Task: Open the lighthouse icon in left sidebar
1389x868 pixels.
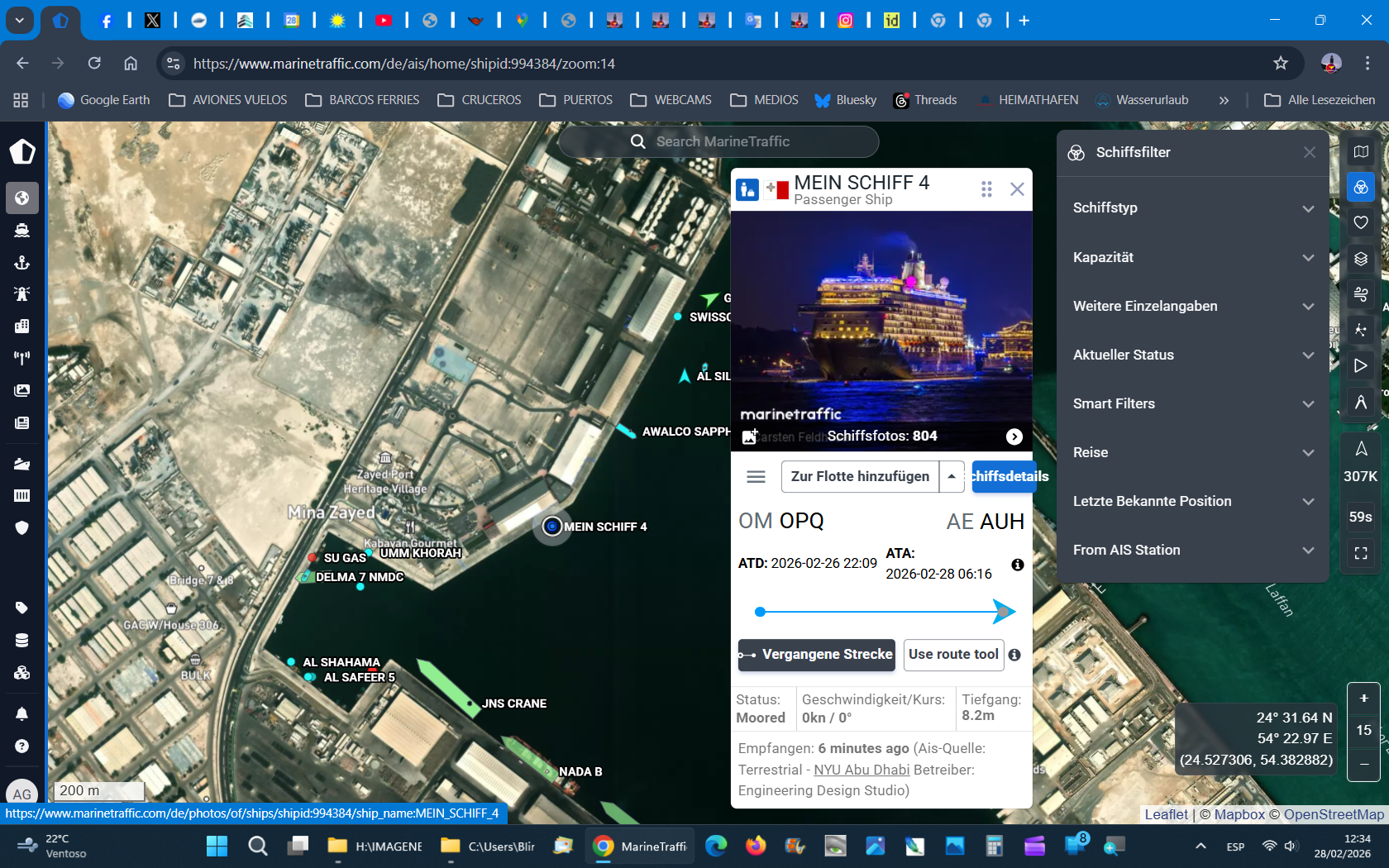Action: pos(22,293)
